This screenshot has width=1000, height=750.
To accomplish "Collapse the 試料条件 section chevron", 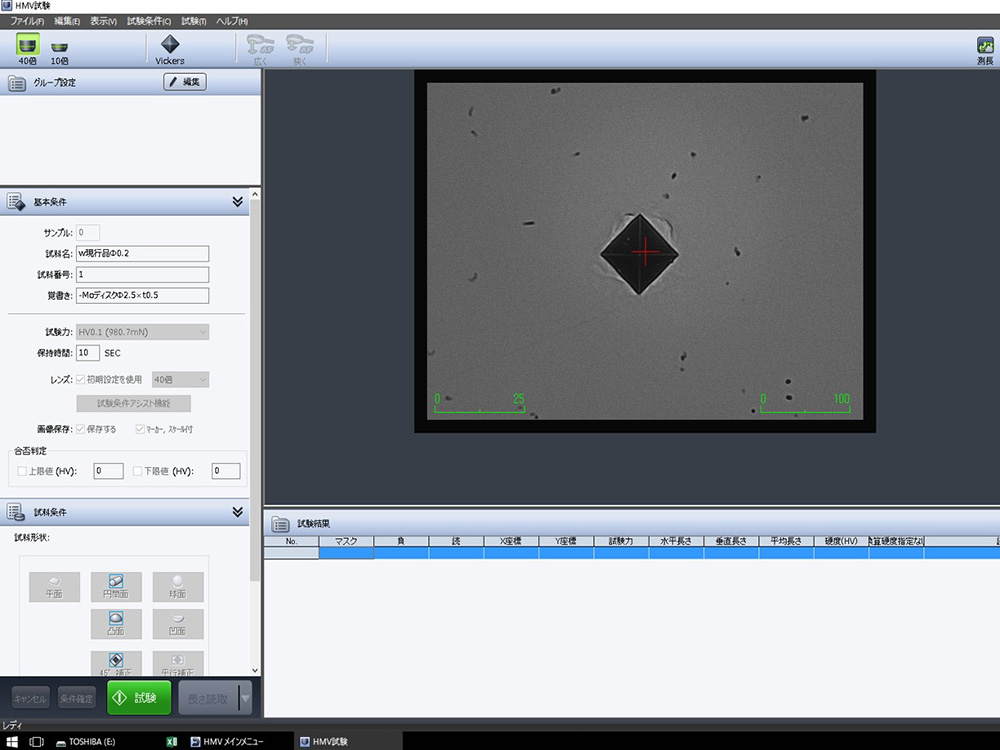I will pos(238,512).
